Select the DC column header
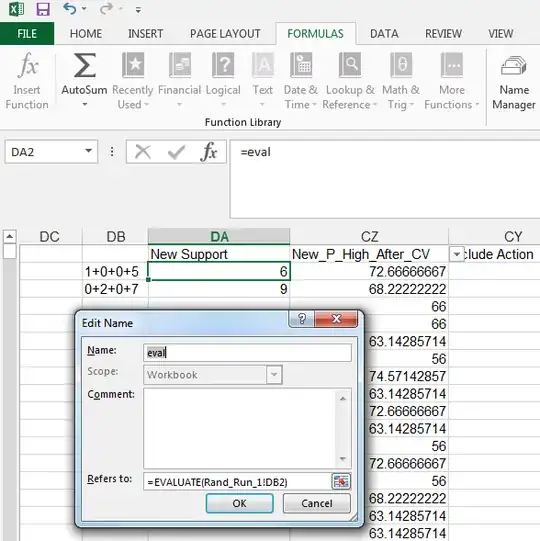Viewport: 540px width, 541px height. [49, 237]
